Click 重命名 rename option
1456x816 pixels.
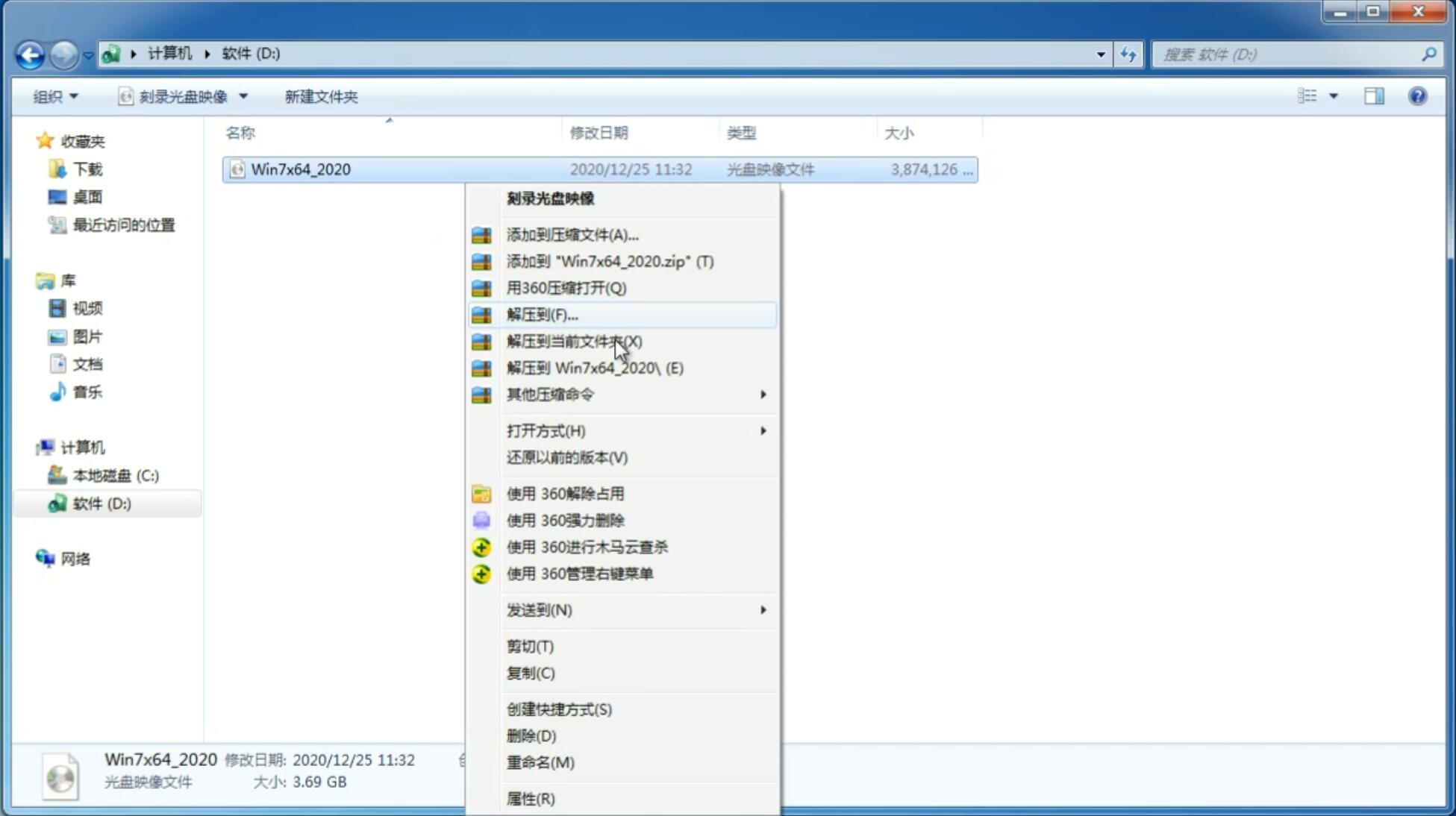[541, 762]
